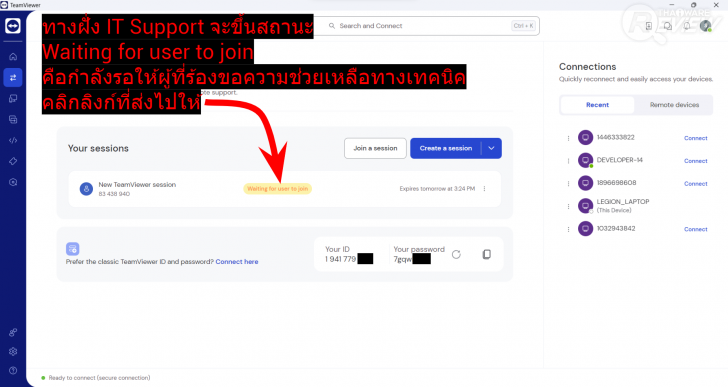Click the LEGION_LAPTOP device name
This screenshot has height=387, width=728.
[623, 202]
